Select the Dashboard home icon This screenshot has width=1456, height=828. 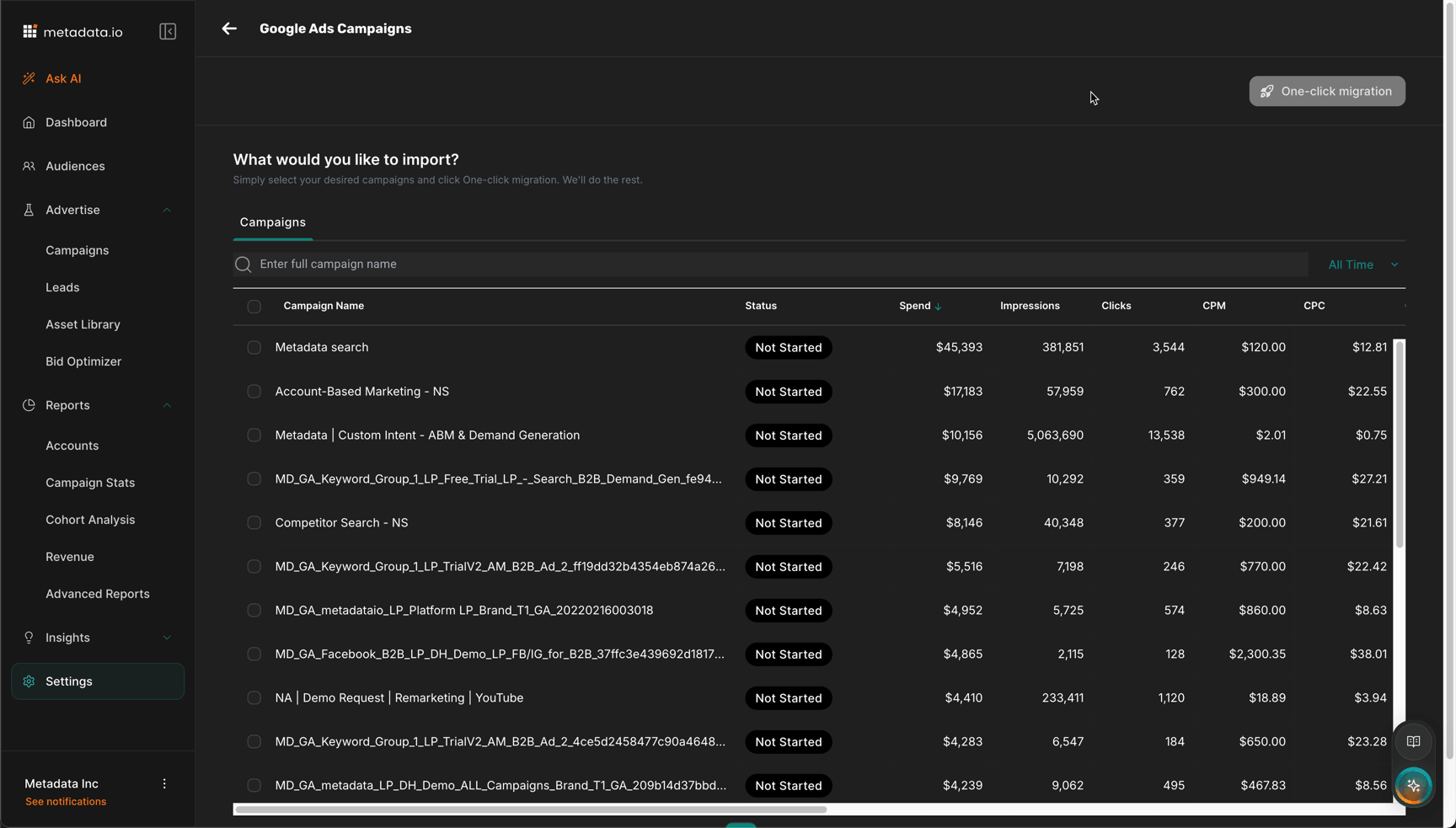[x=29, y=122]
